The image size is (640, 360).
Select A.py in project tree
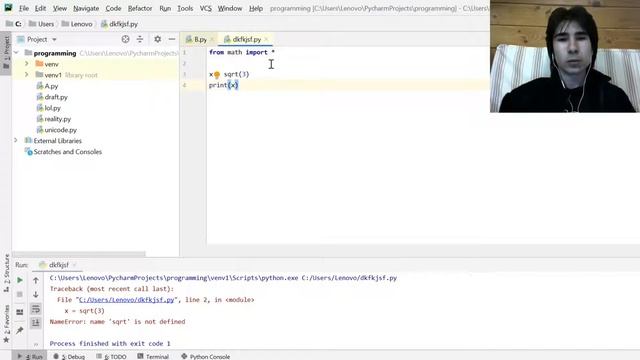(x=47, y=86)
